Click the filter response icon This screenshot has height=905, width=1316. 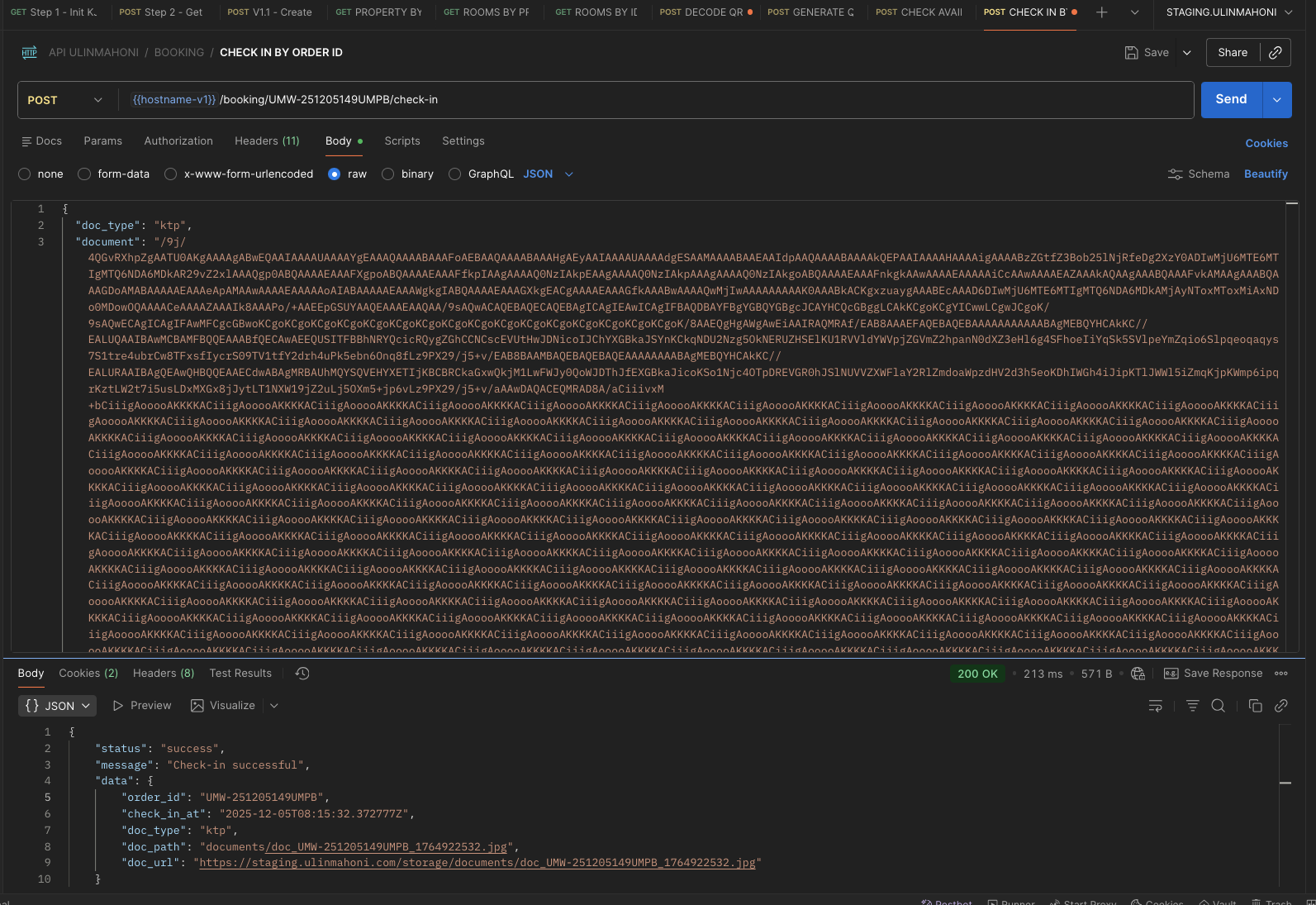(x=1192, y=706)
